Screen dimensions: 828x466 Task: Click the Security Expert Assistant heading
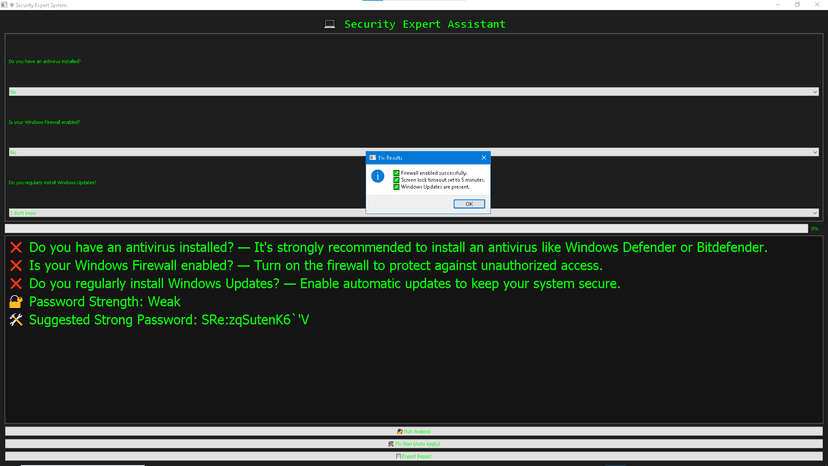tap(425, 24)
